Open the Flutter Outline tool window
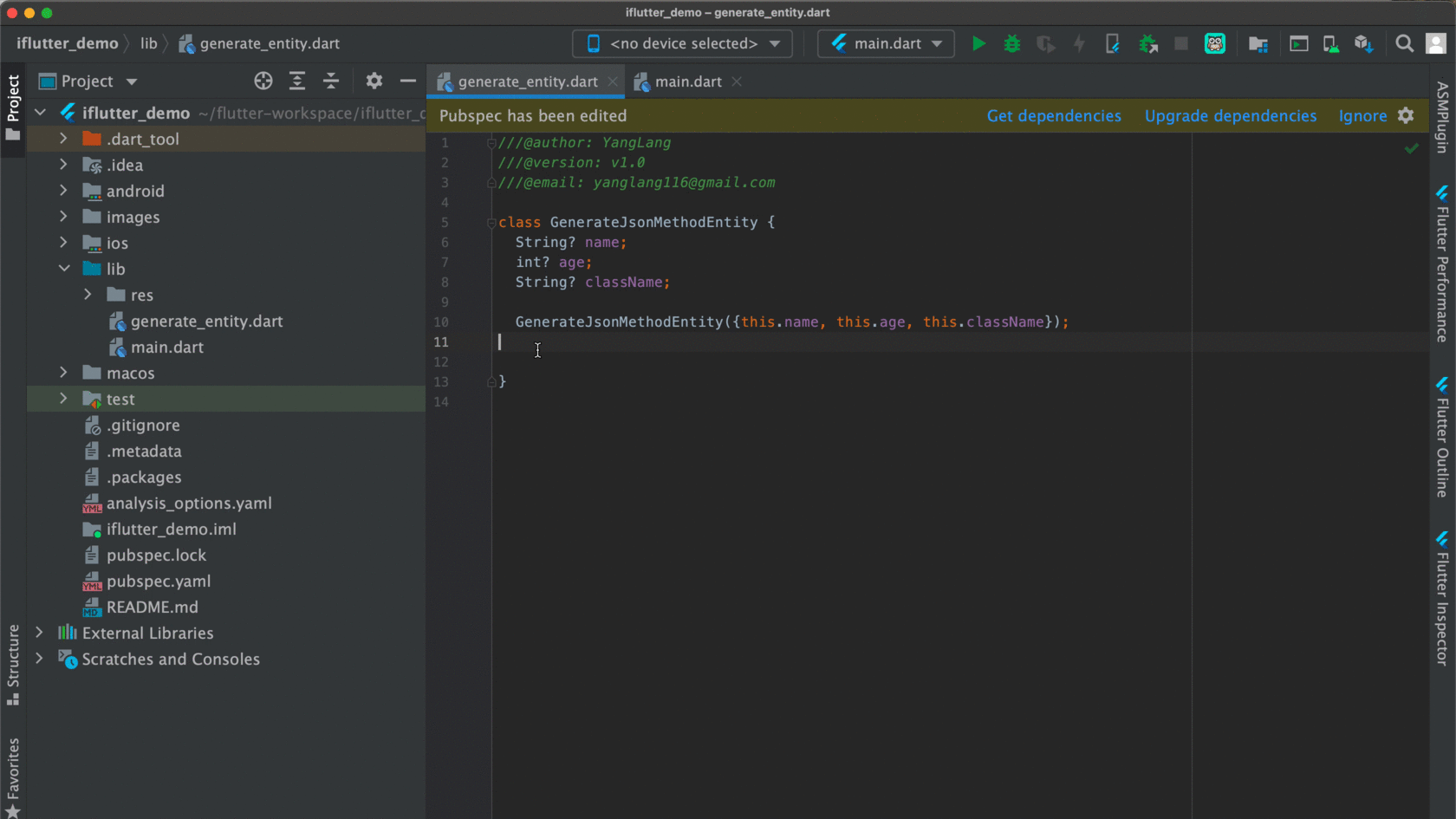 (1442, 438)
